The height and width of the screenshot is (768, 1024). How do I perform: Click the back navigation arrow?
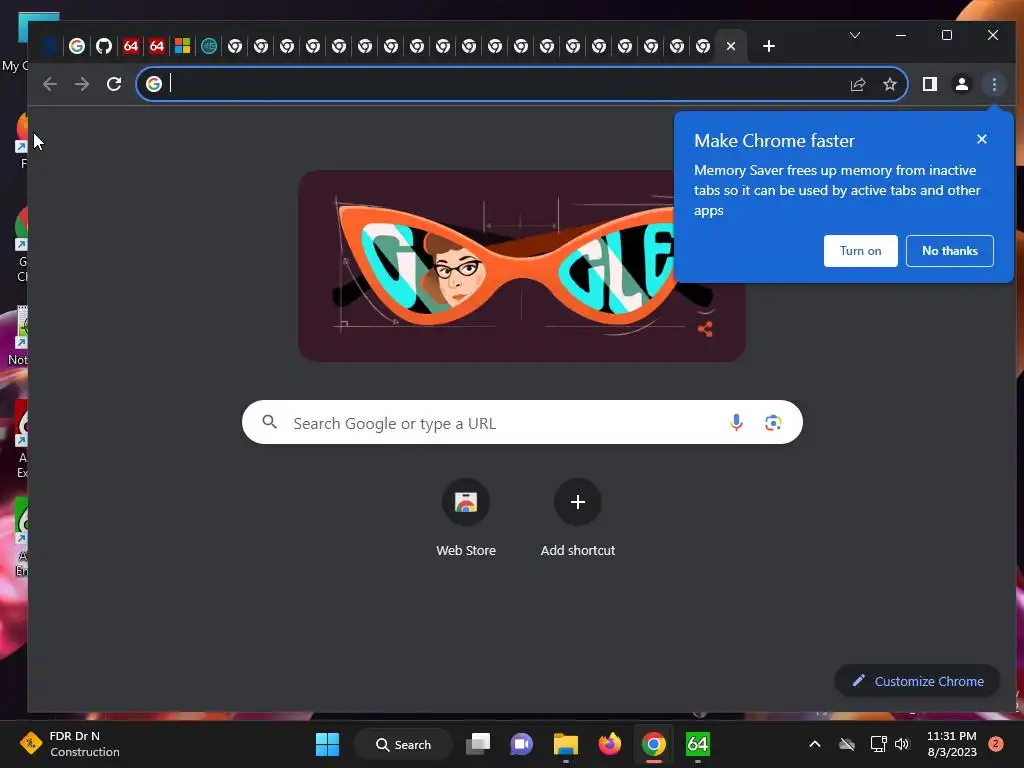point(50,84)
